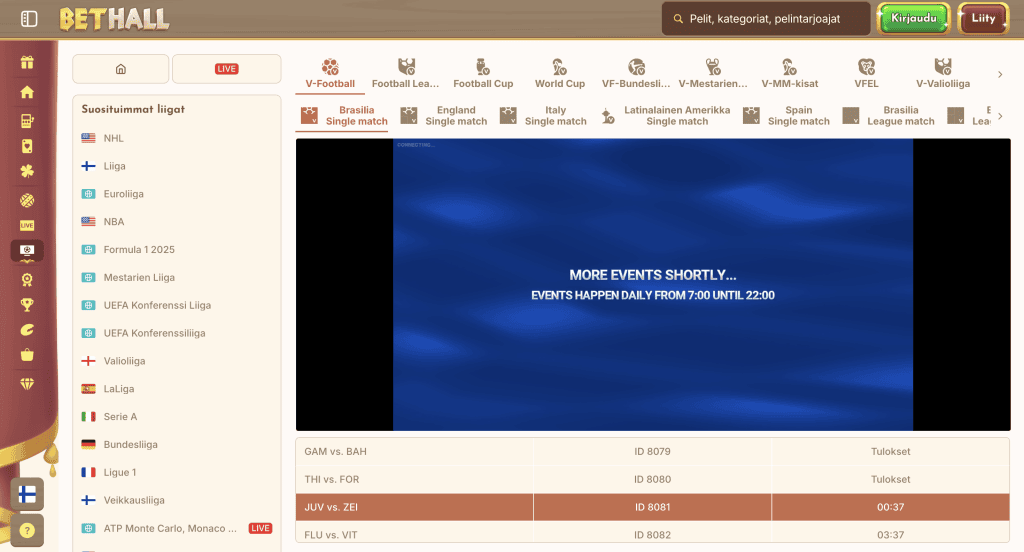The height and width of the screenshot is (552, 1024).
Task: Open UEFA Konferenssiliiga entry
Action: point(176,333)
